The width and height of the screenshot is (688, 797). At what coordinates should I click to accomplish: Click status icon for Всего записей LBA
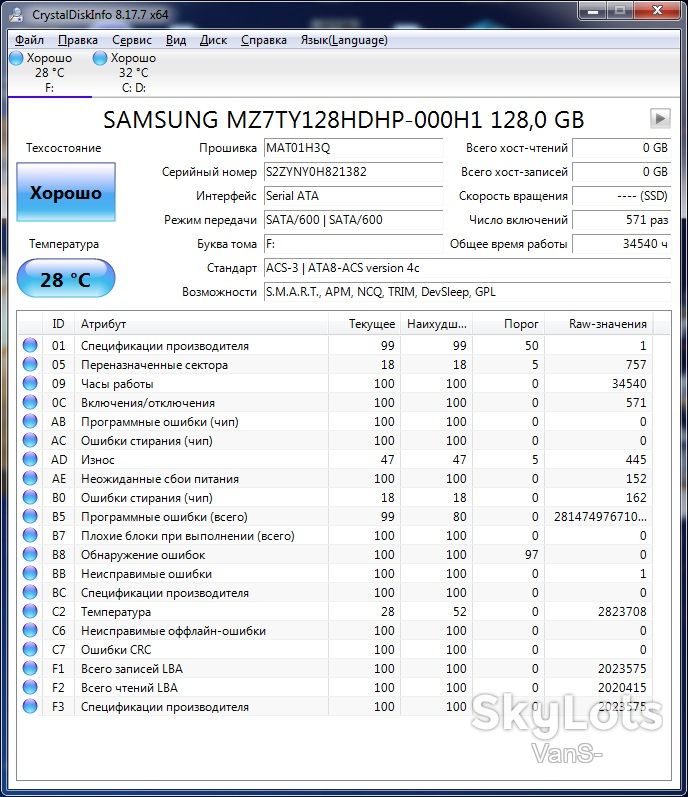pos(30,668)
